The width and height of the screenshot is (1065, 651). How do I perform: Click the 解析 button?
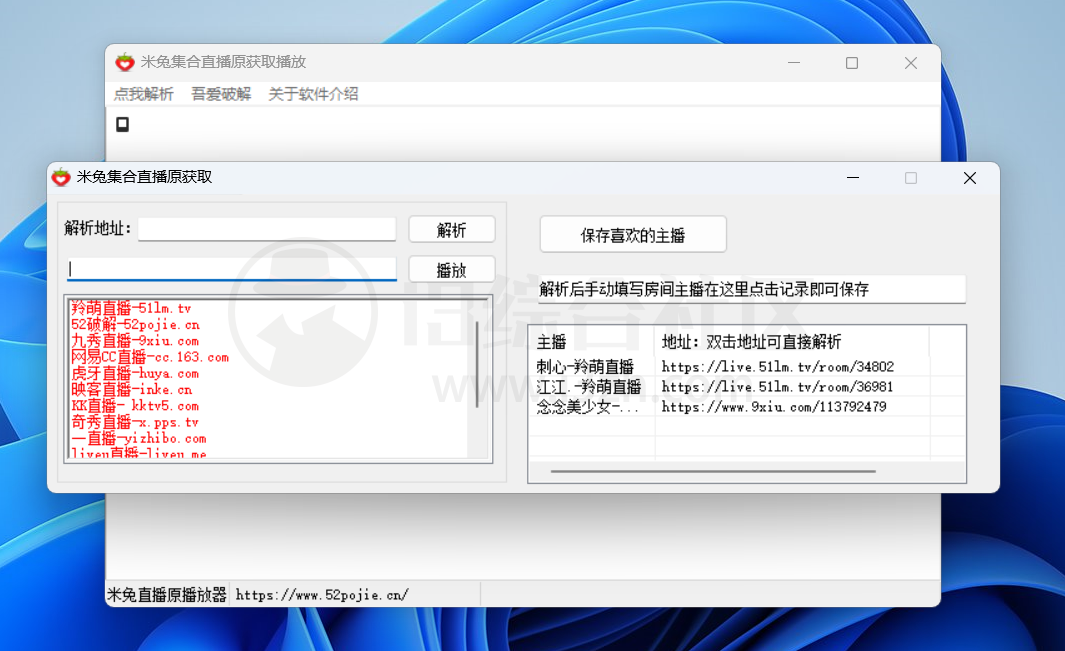coord(452,230)
